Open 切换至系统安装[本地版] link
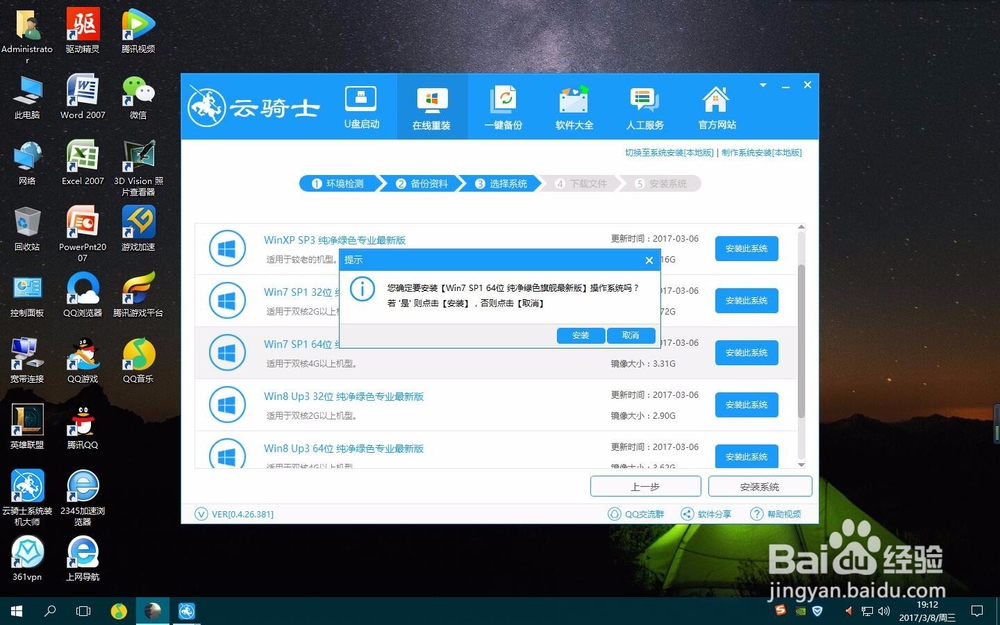 pyautogui.click(x=669, y=153)
